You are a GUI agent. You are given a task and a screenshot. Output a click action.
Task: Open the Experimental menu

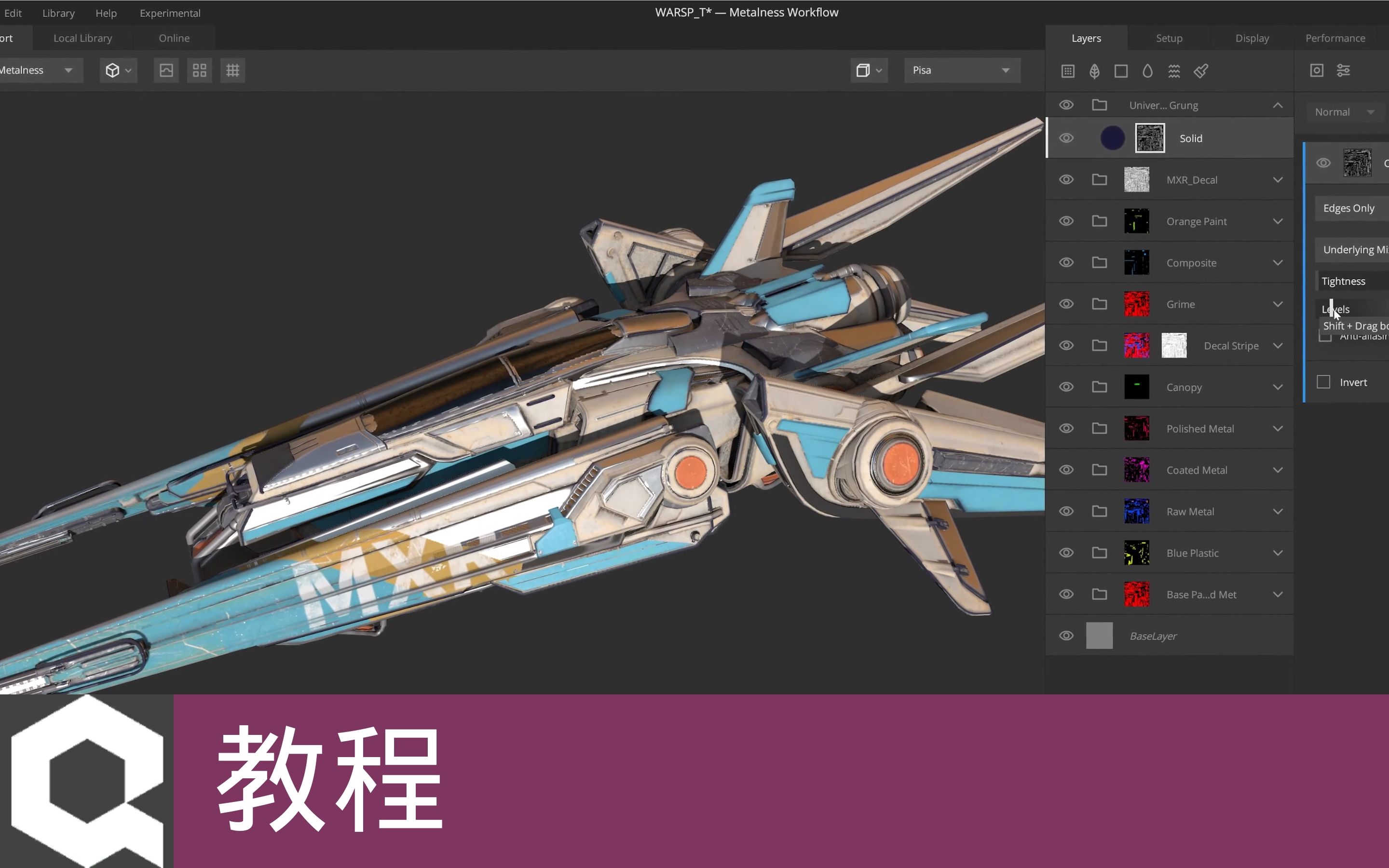click(170, 13)
